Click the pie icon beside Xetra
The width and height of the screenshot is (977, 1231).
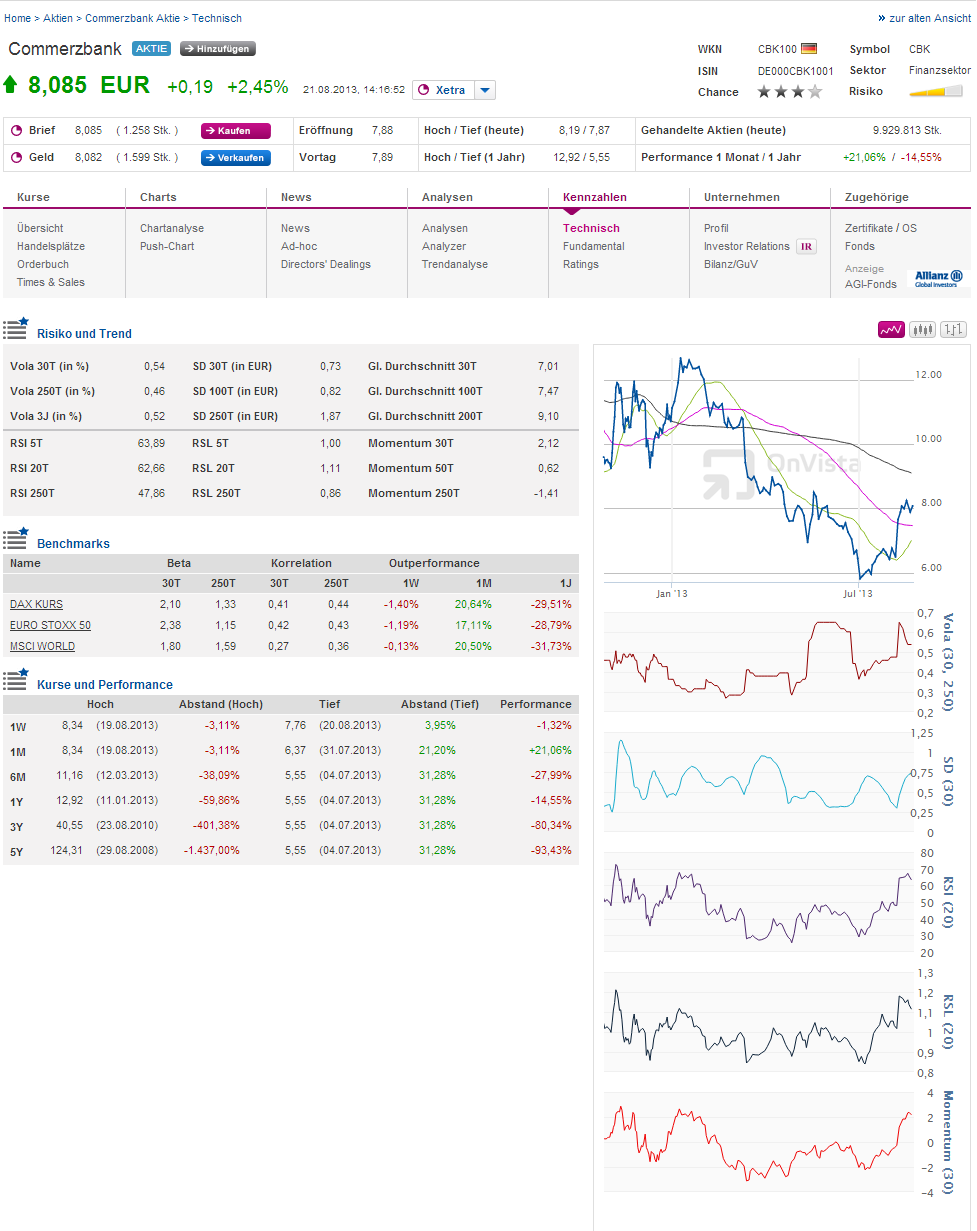click(x=423, y=90)
